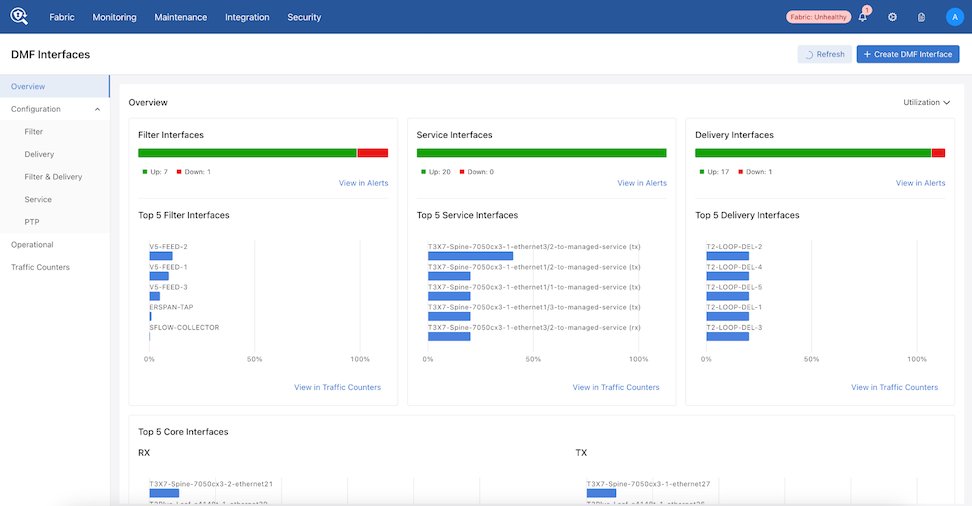
Task: Select Filter & Delivery in sidebar
Action: [53, 177]
